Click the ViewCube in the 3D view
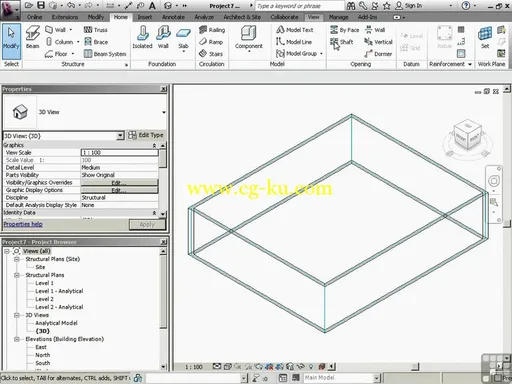The width and height of the screenshot is (512, 384). (x=468, y=136)
